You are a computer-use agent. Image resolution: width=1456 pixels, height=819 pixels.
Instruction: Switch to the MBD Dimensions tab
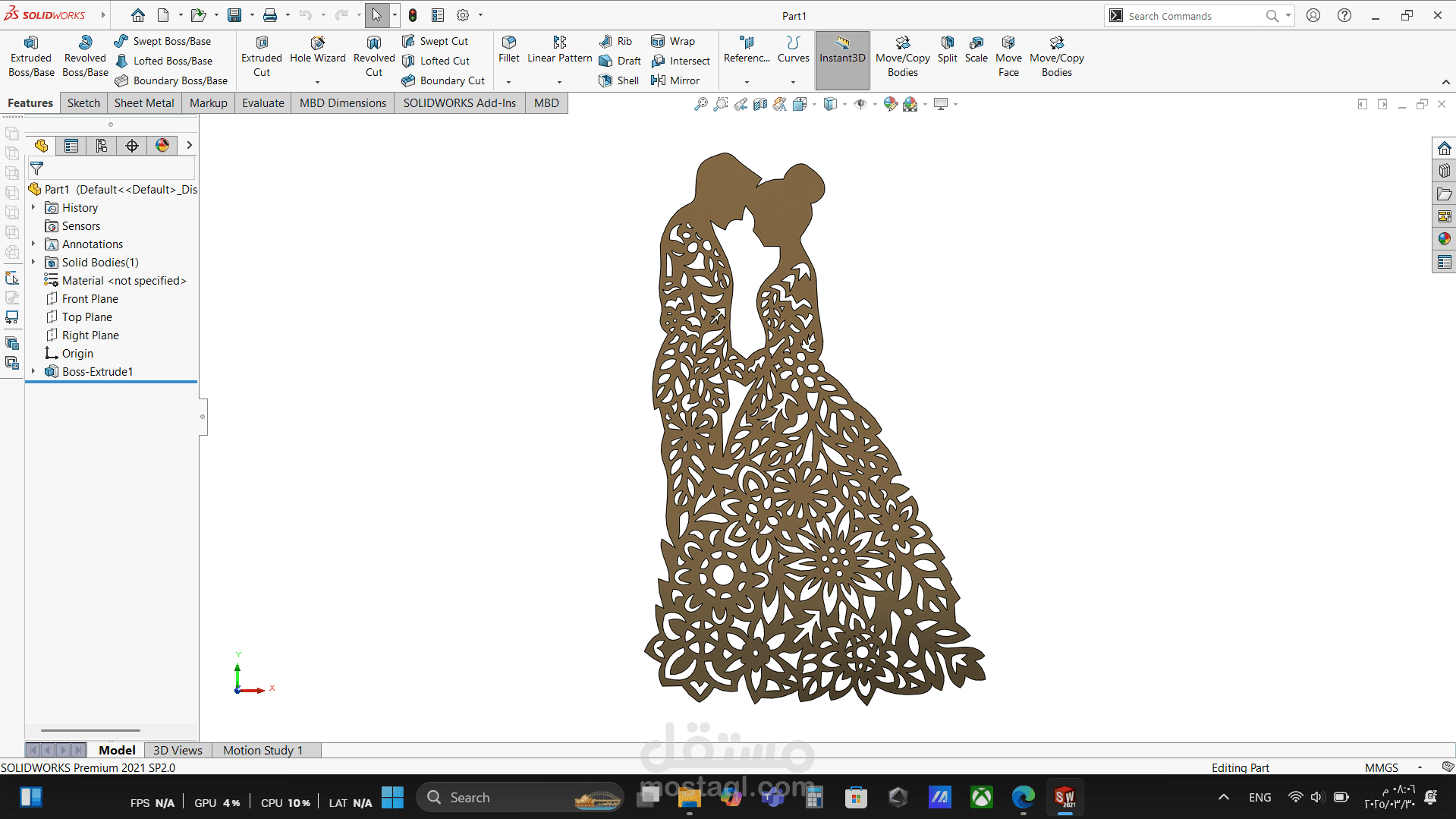343,103
